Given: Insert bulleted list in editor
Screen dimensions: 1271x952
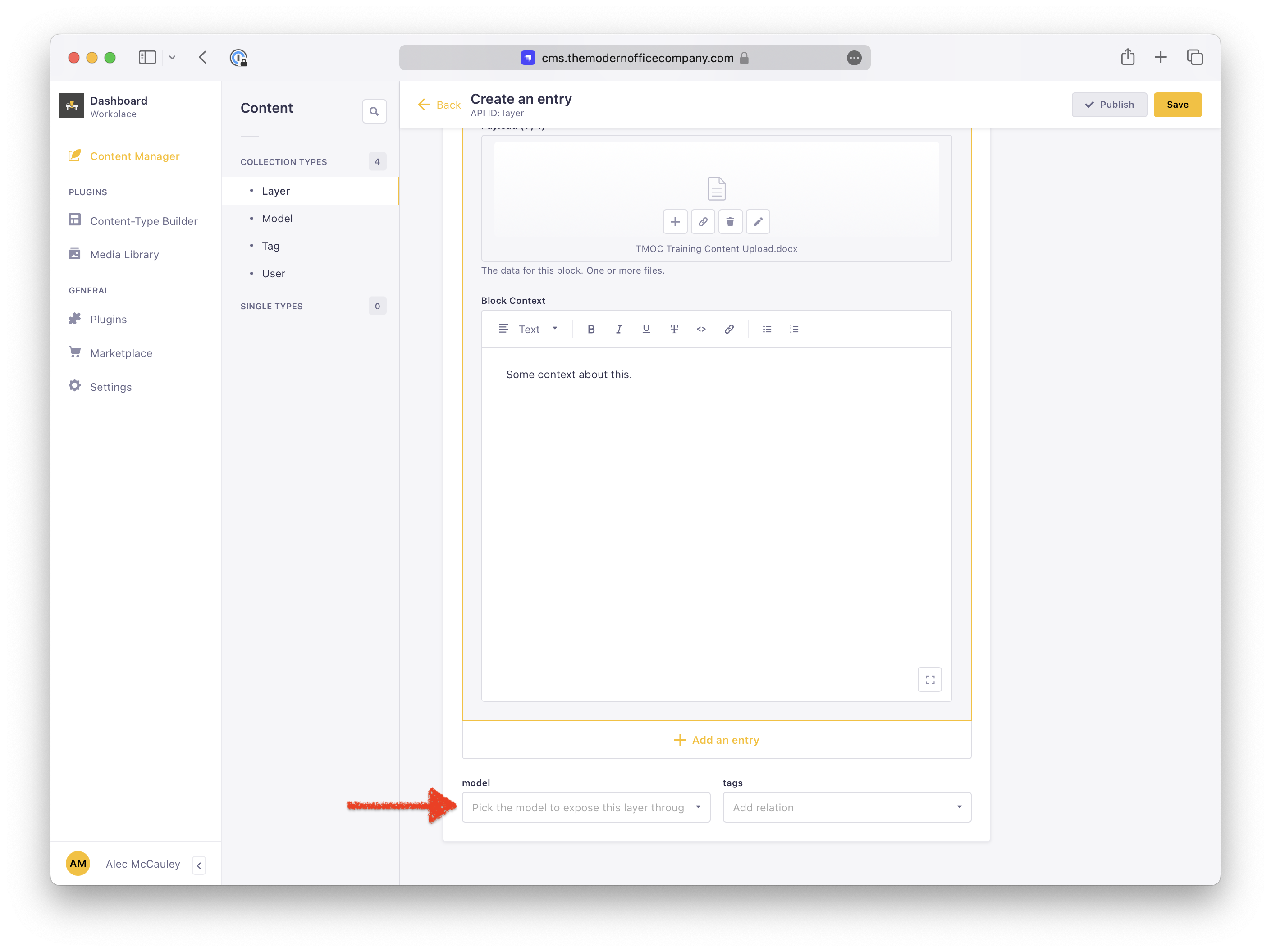Looking at the screenshot, I should tap(767, 329).
